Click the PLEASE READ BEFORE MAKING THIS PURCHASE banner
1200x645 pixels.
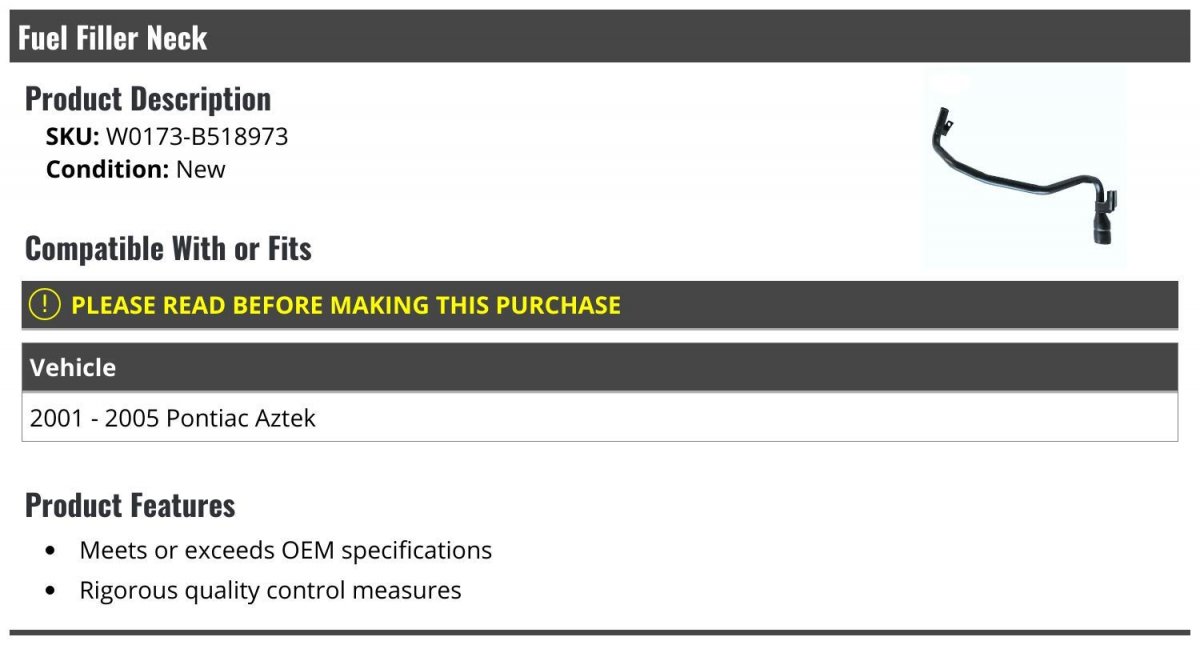point(600,305)
